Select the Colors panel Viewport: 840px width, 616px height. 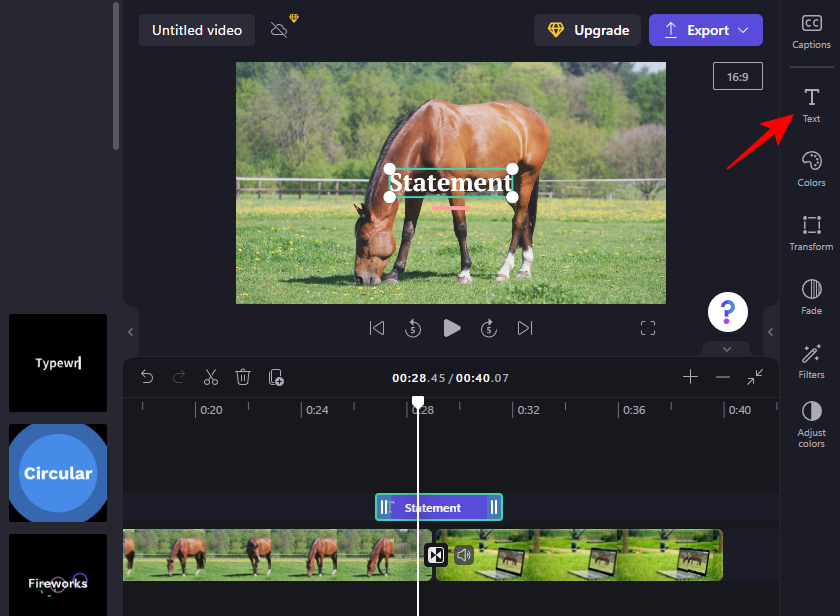811,167
